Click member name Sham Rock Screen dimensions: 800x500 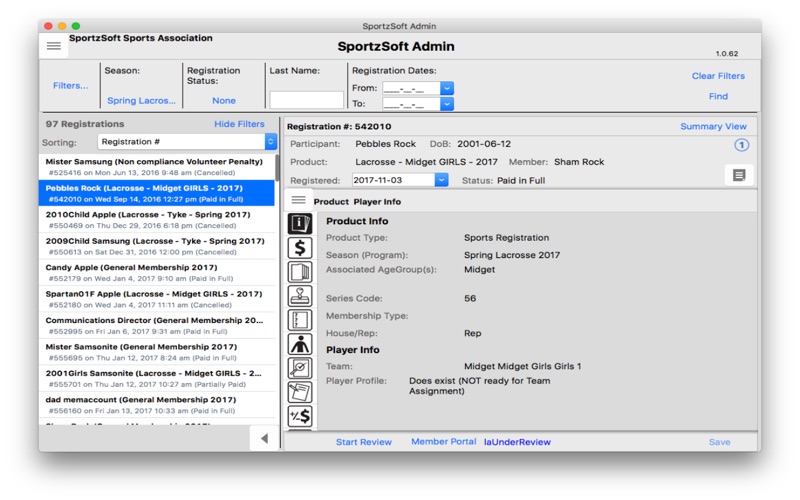(x=579, y=162)
